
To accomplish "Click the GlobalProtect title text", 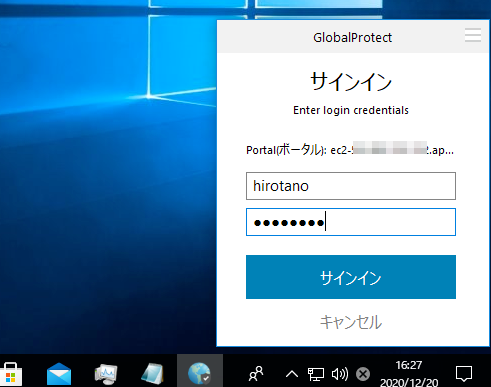I will point(352,37).
